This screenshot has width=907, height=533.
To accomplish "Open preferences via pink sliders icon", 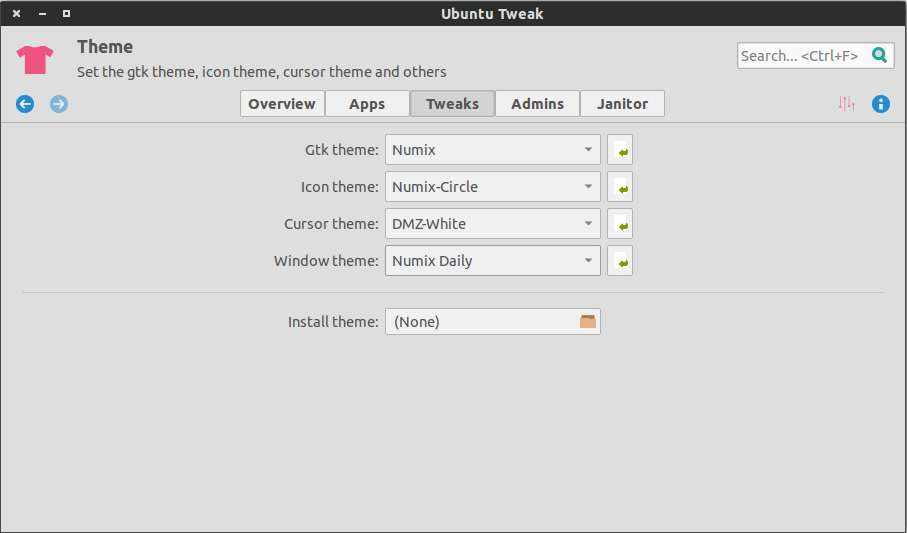I will pyautogui.click(x=846, y=104).
